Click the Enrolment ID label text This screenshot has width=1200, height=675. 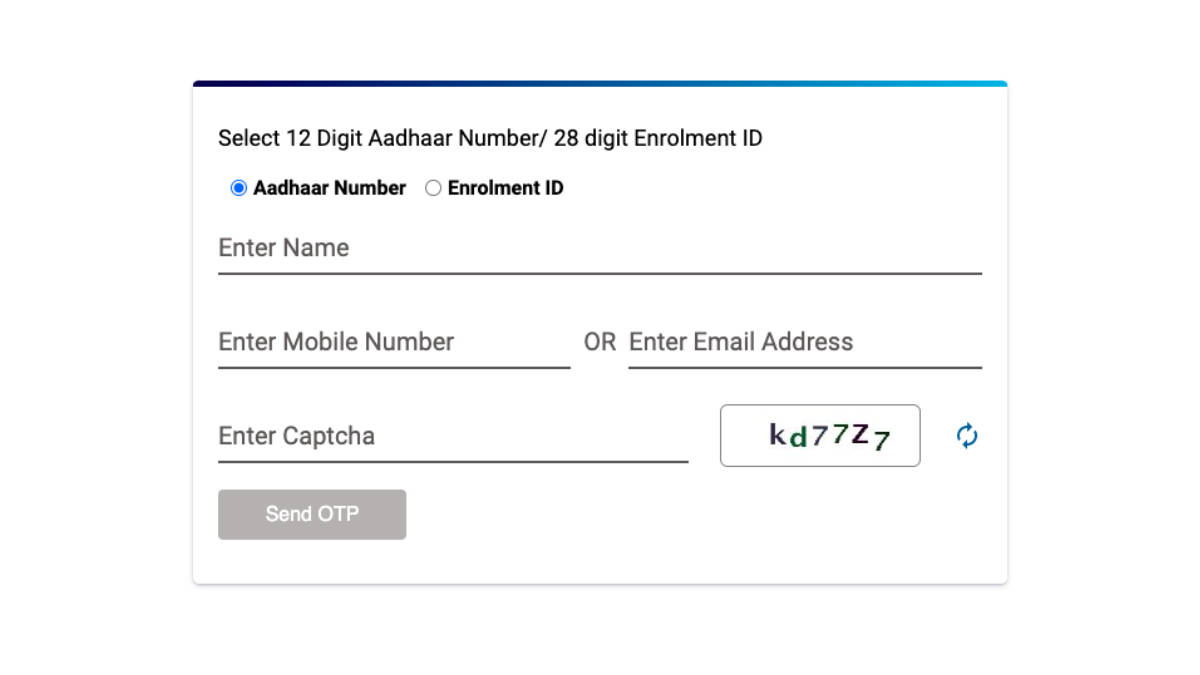(x=507, y=187)
